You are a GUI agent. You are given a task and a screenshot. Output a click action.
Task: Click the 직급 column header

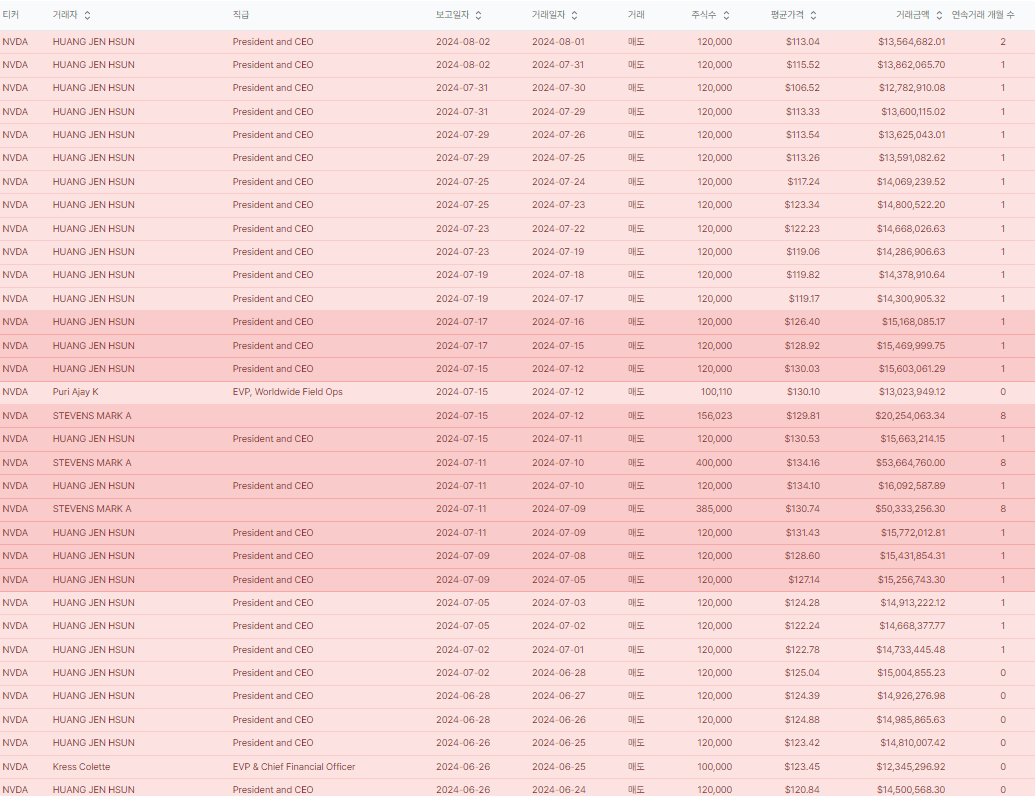click(241, 15)
